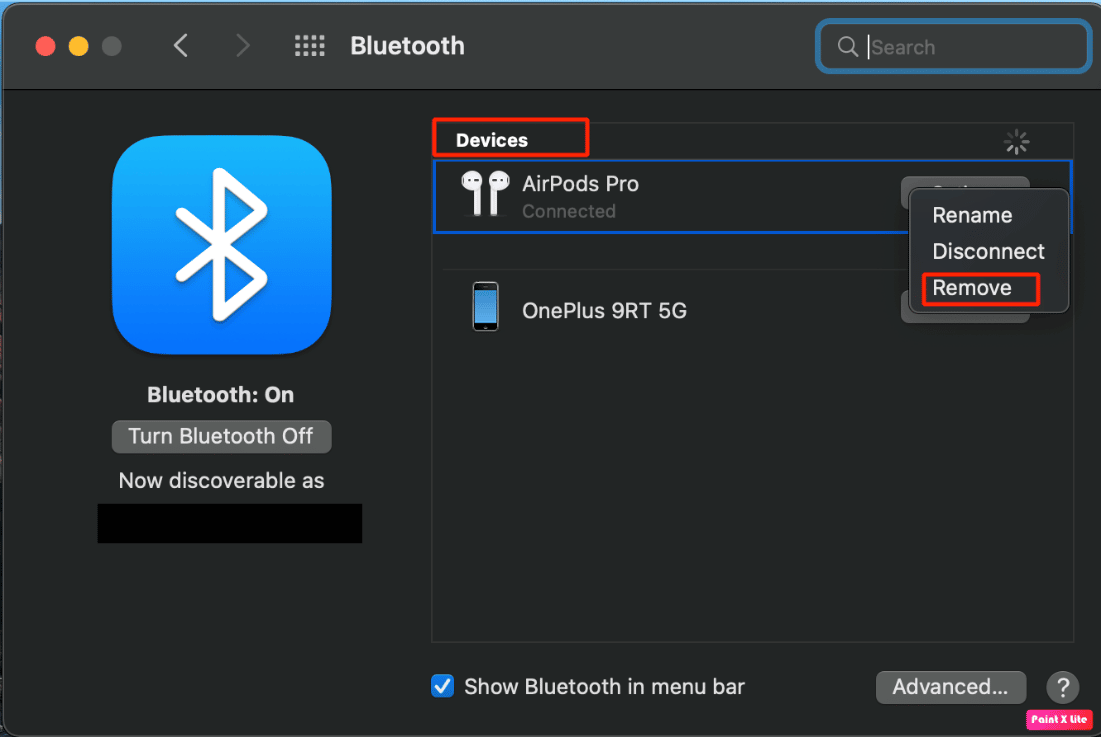Choose Rename from the context menu
The height and width of the screenshot is (737, 1101).
972,215
